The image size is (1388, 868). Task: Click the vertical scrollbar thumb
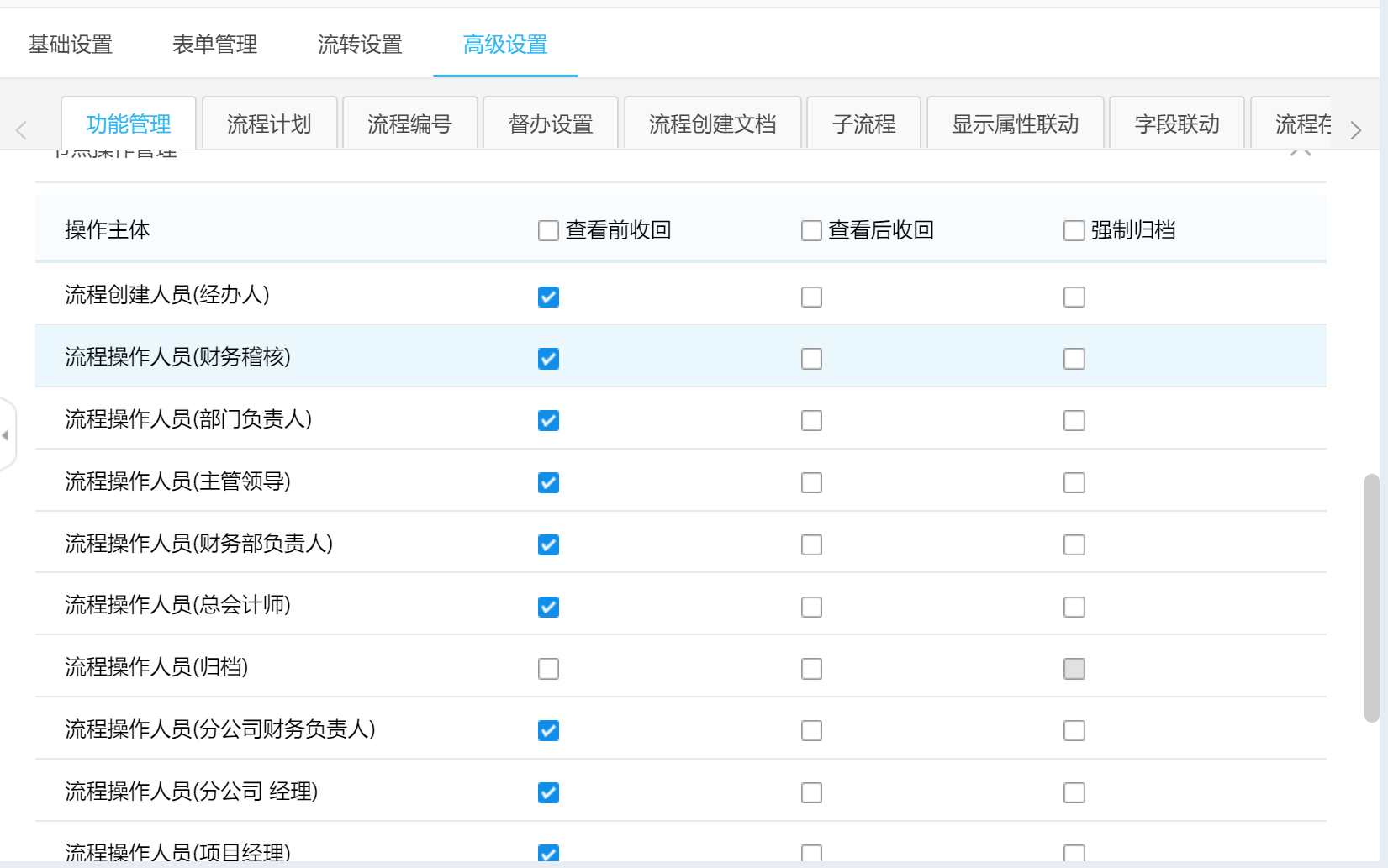coord(1371,597)
